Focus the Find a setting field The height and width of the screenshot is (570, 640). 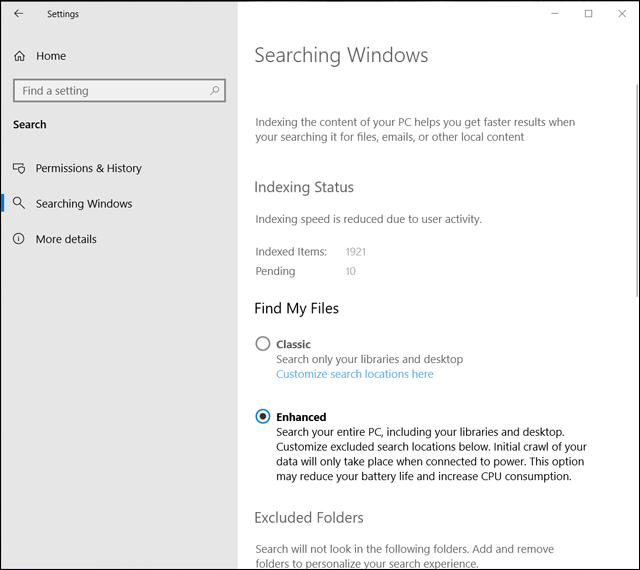[x=110, y=91]
